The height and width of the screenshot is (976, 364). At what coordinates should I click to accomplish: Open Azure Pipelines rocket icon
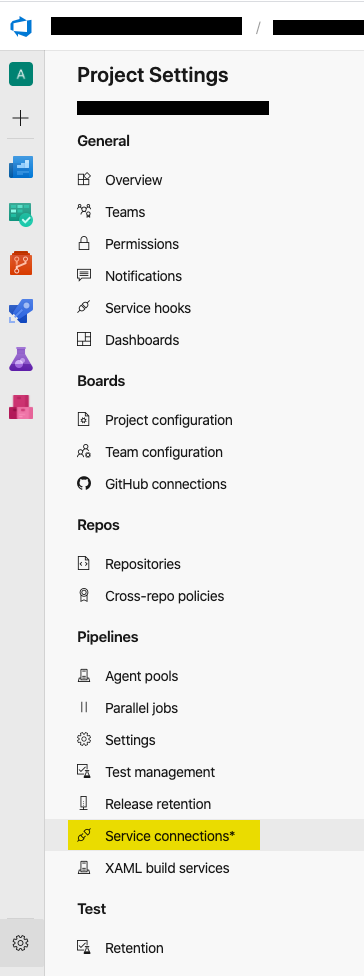pos(21,311)
